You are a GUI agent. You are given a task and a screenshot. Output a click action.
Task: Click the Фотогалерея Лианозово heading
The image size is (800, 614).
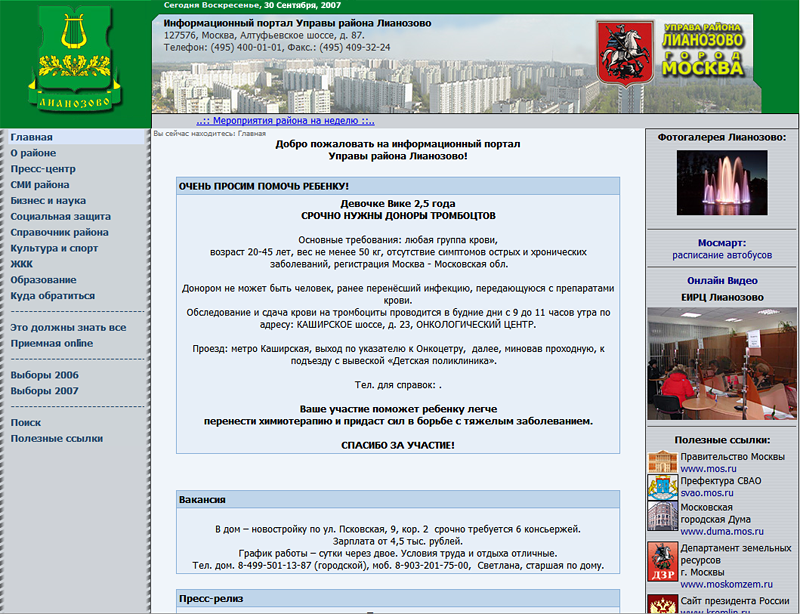click(x=722, y=137)
